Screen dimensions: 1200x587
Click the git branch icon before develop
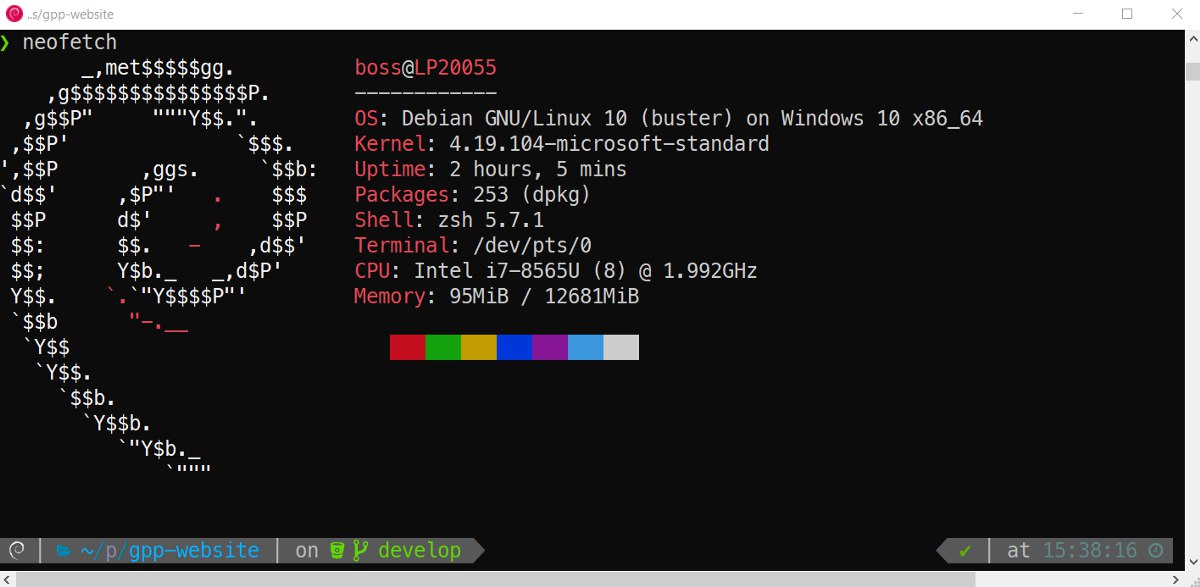click(x=361, y=550)
